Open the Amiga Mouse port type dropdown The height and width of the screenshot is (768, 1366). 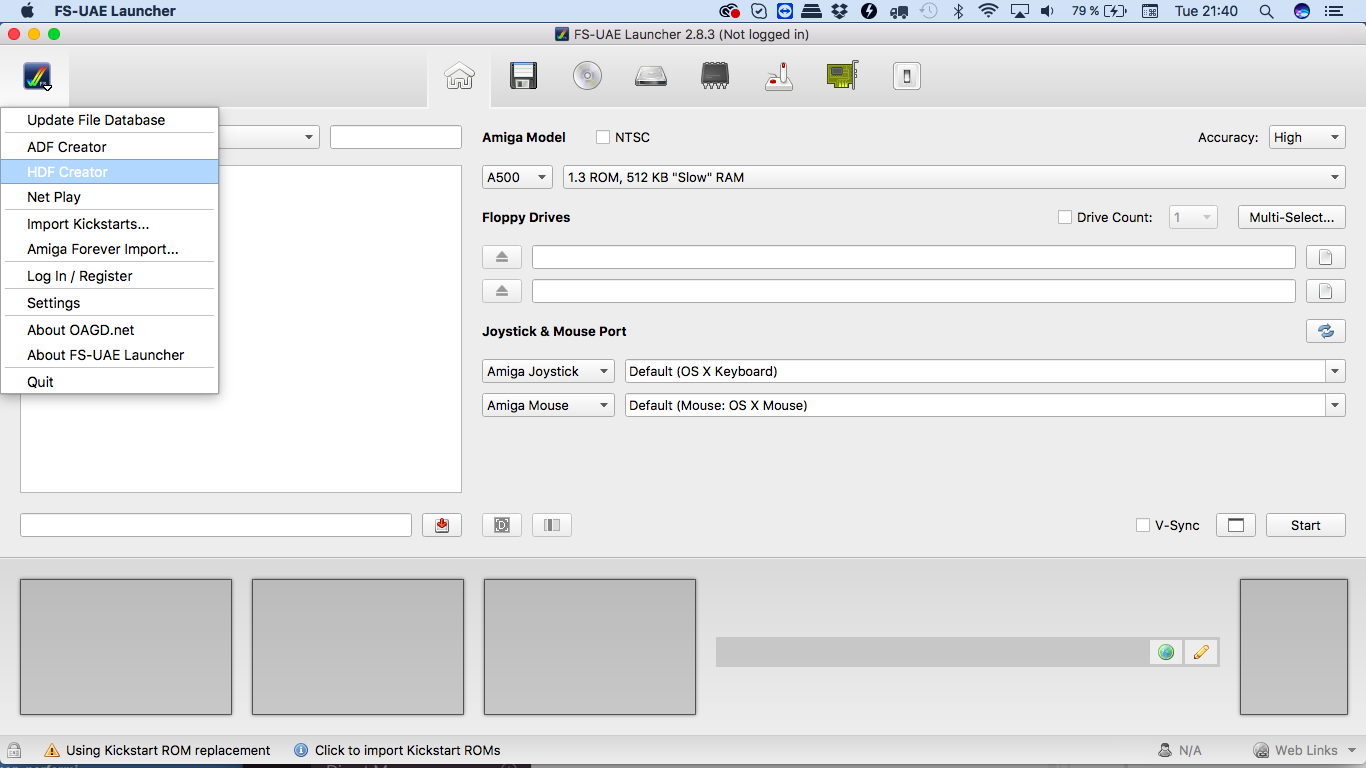coord(548,405)
